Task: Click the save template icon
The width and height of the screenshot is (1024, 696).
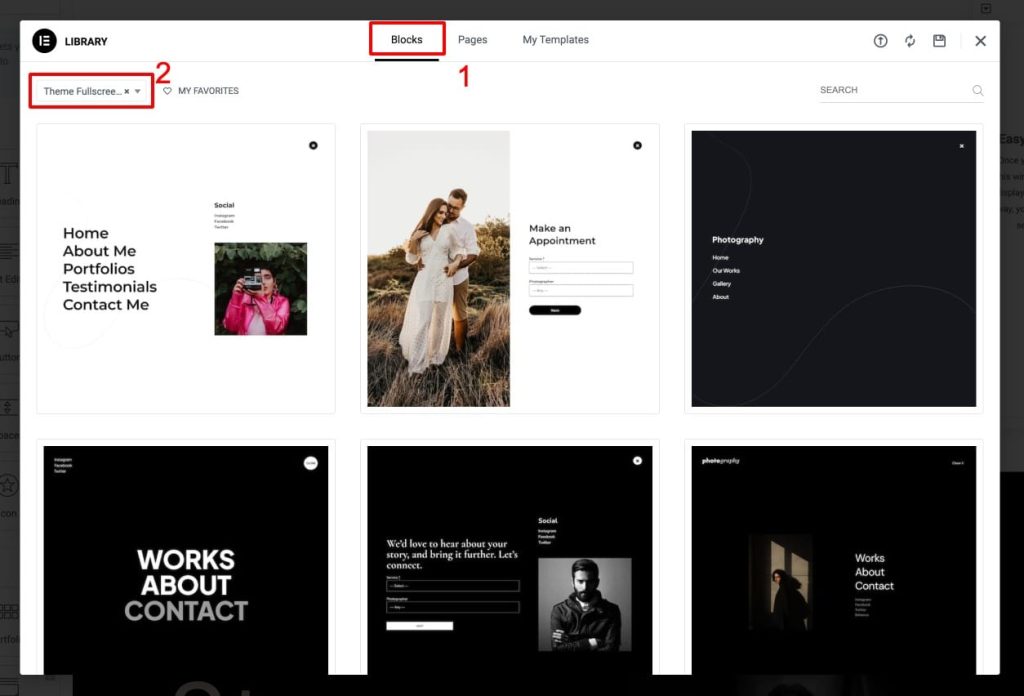Action: coord(940,41)
